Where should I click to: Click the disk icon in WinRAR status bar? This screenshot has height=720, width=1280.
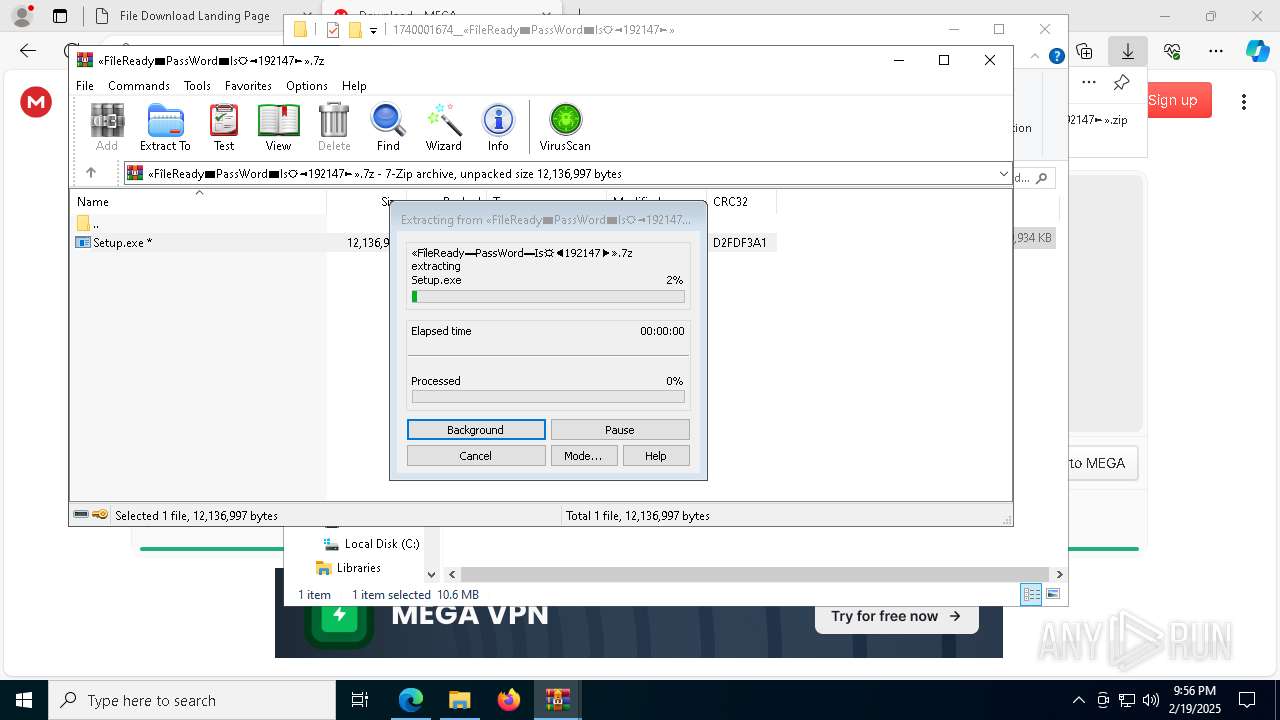(81, 514)
